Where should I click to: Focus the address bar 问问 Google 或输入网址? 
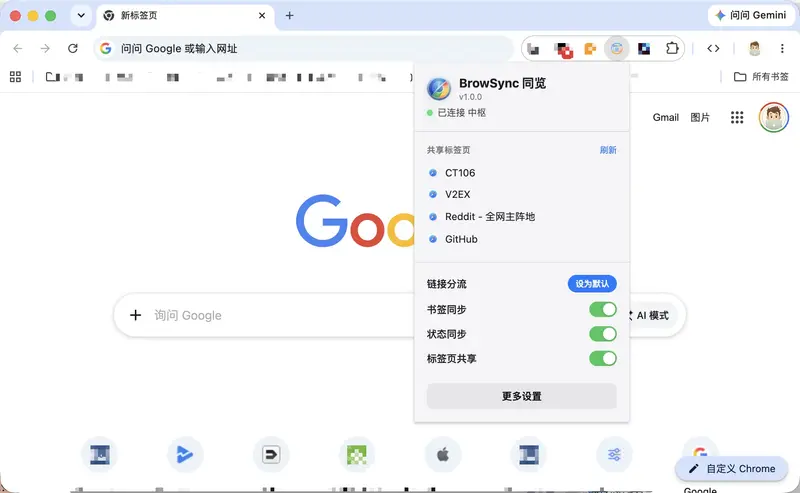coord(303,48)
